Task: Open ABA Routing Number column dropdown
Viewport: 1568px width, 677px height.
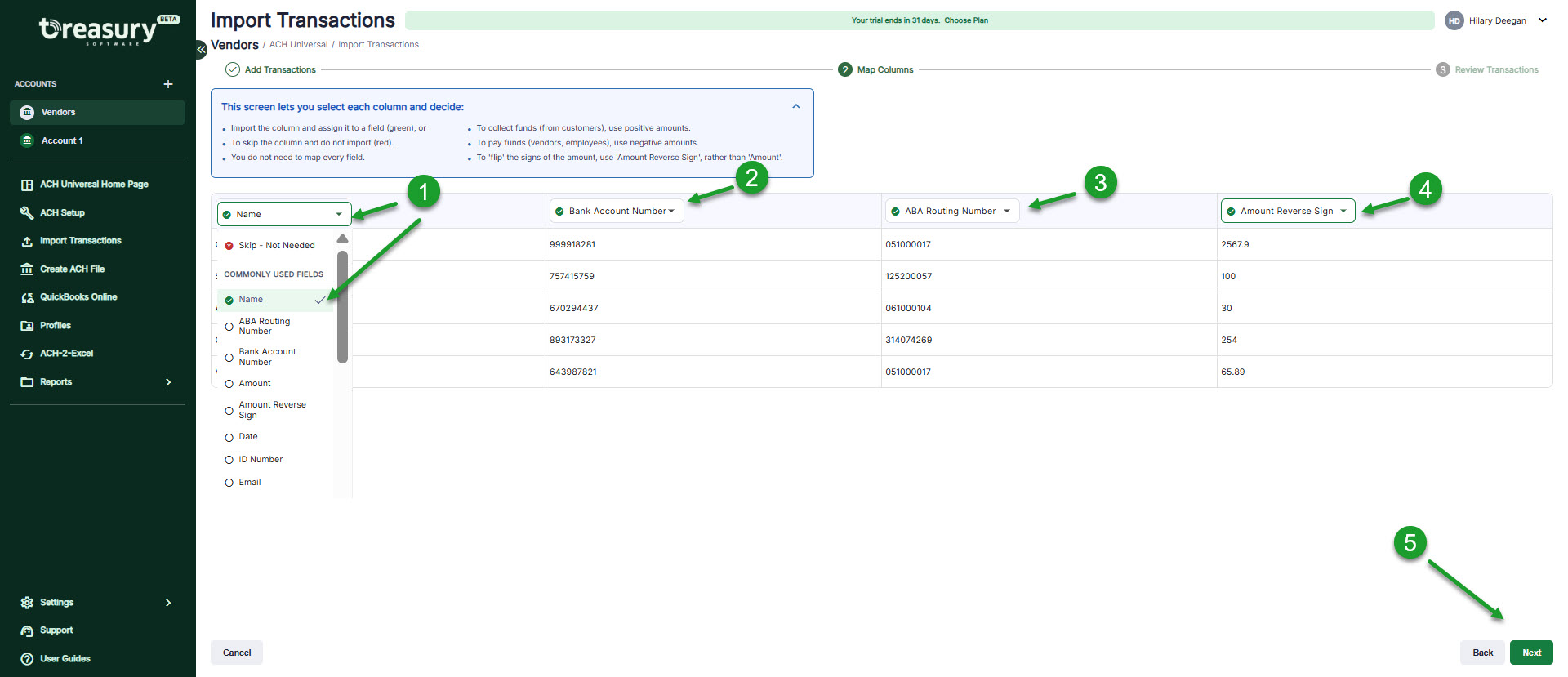Action: click(x=952, y=211)
